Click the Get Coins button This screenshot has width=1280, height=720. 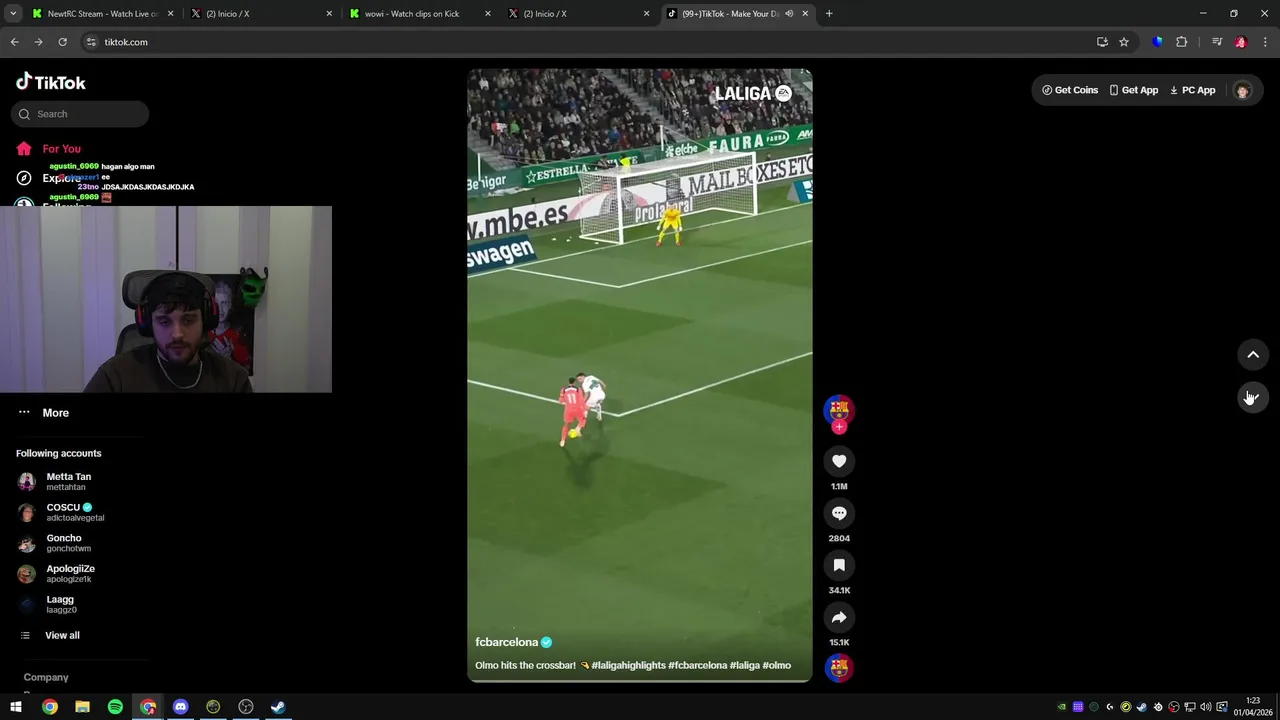[x=1070, y=90]
